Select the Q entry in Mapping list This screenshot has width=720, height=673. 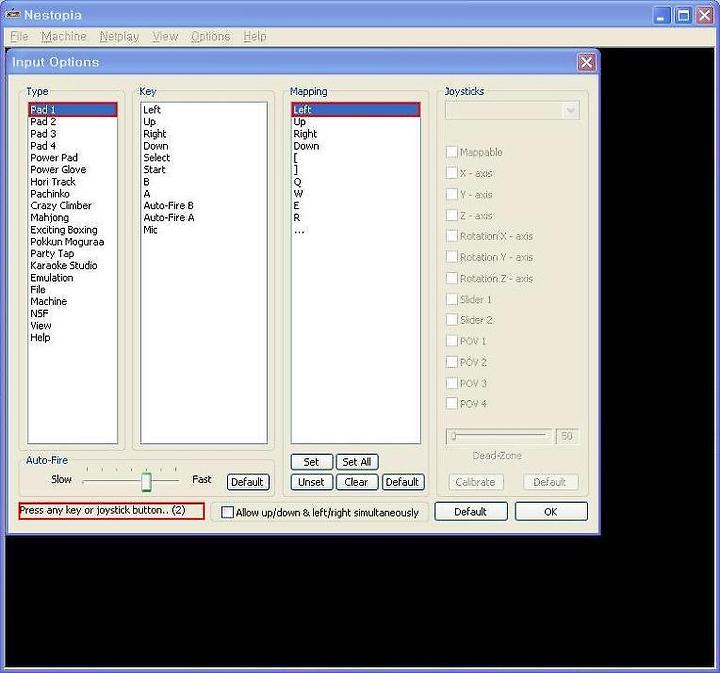pyautogui.click(x=355, y=181)
